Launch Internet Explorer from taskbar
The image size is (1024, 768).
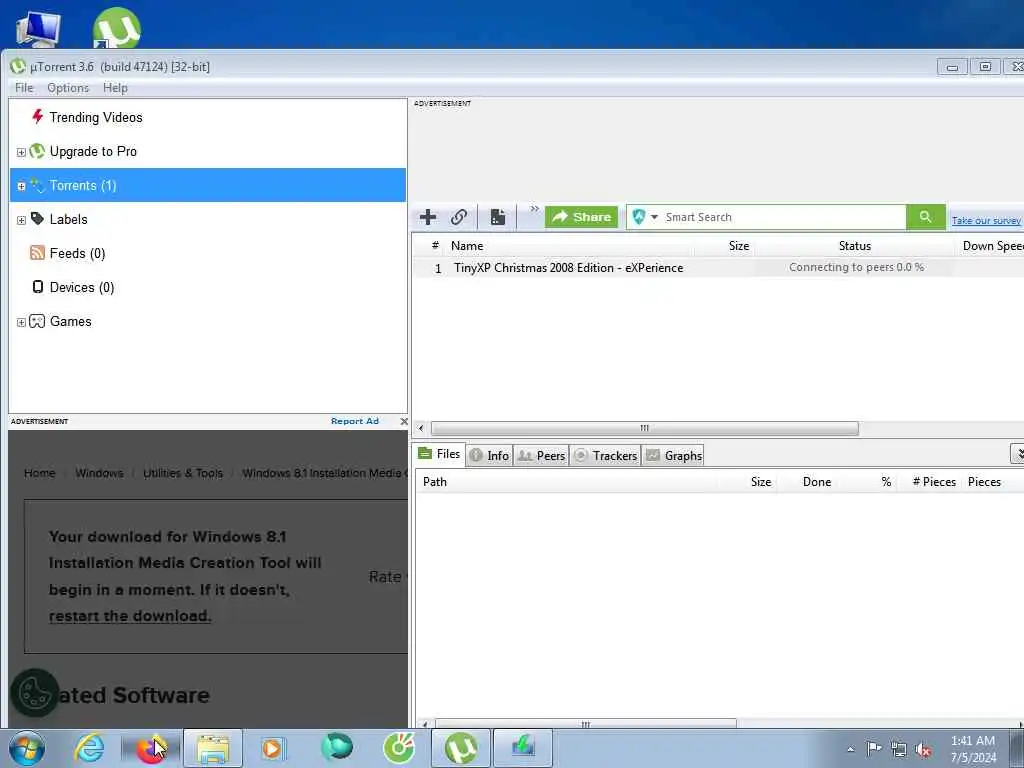click(89, 748)
